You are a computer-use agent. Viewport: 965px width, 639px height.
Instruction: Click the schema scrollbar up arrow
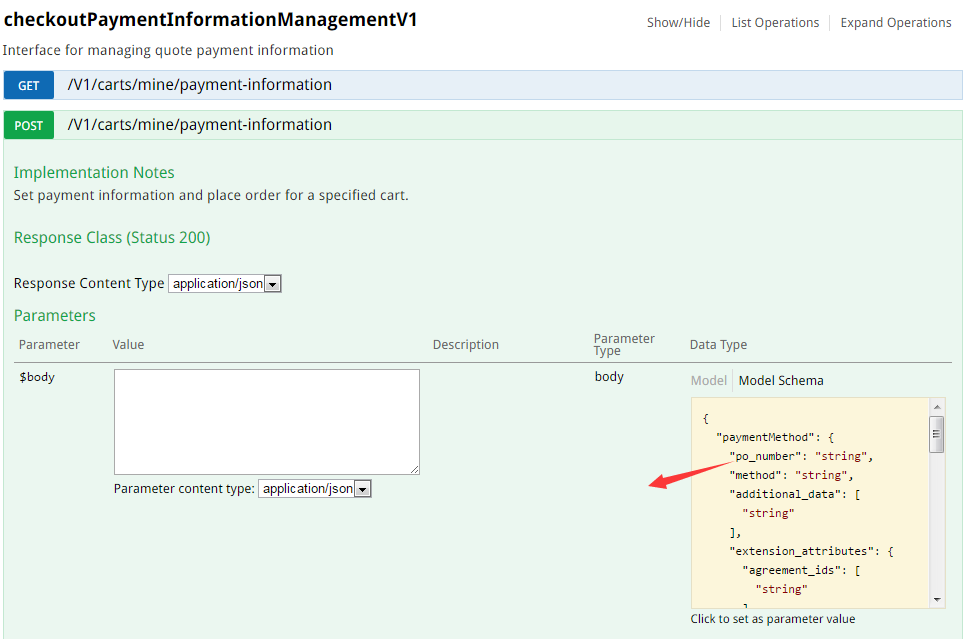pos(937,406)
